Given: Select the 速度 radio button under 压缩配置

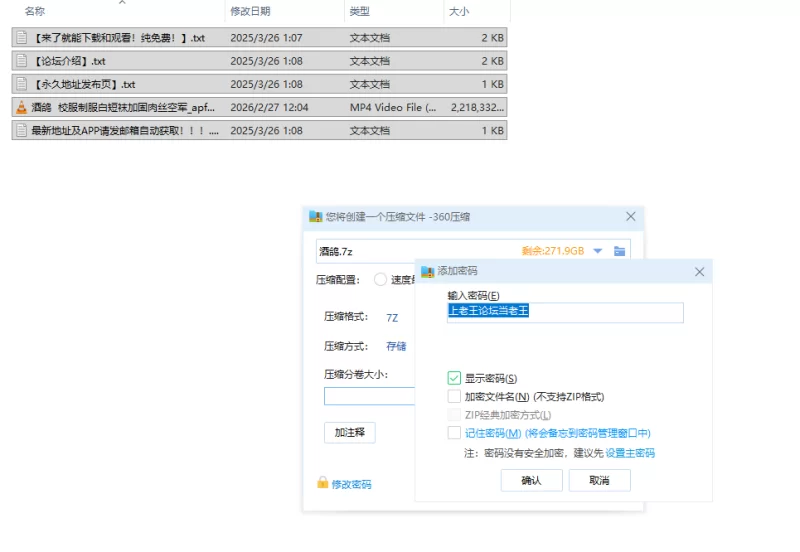Looking at the screenshot, I should 380,280.
